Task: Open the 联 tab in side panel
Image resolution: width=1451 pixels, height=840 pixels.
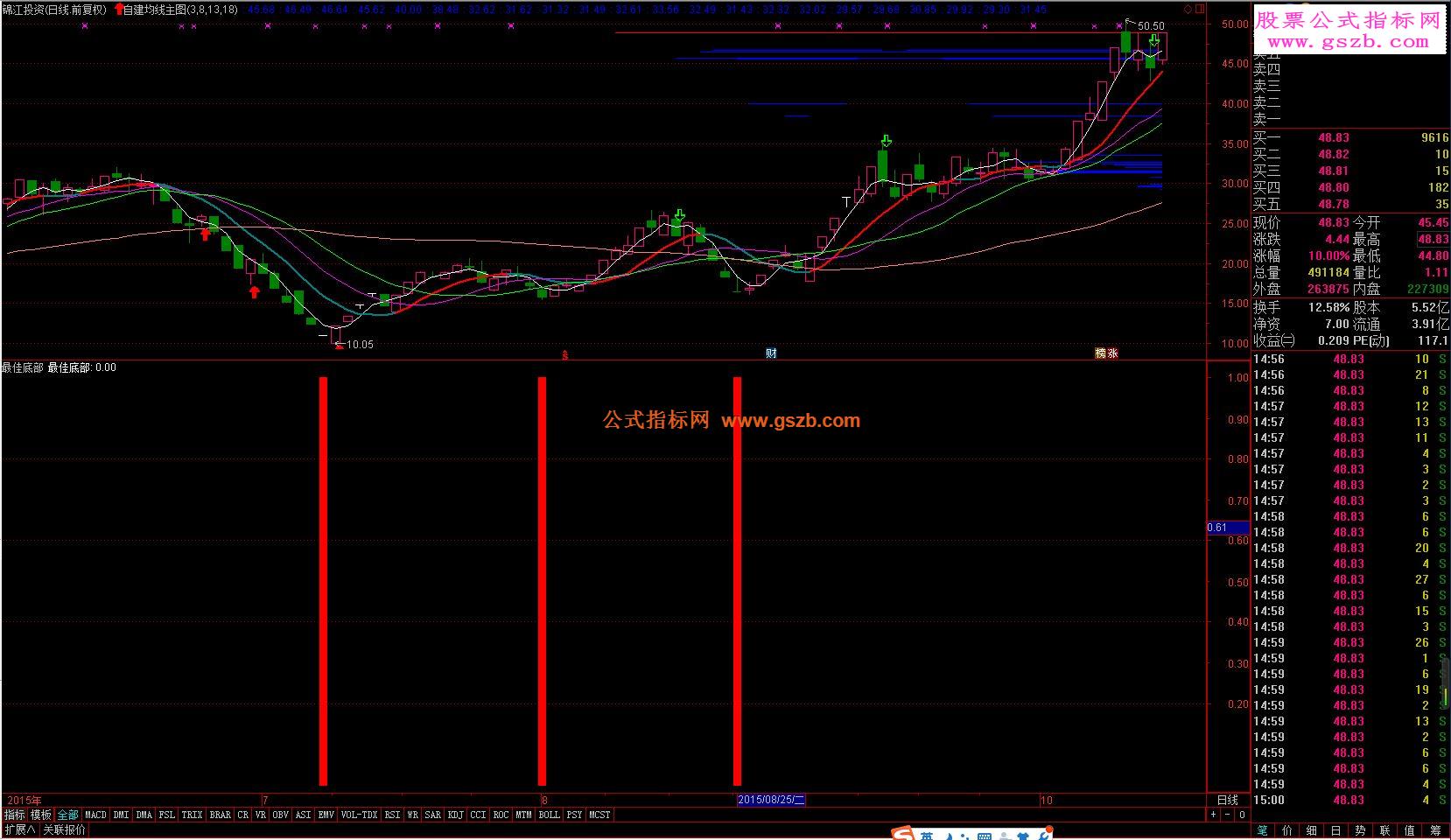Action: tap(1384, 830)
